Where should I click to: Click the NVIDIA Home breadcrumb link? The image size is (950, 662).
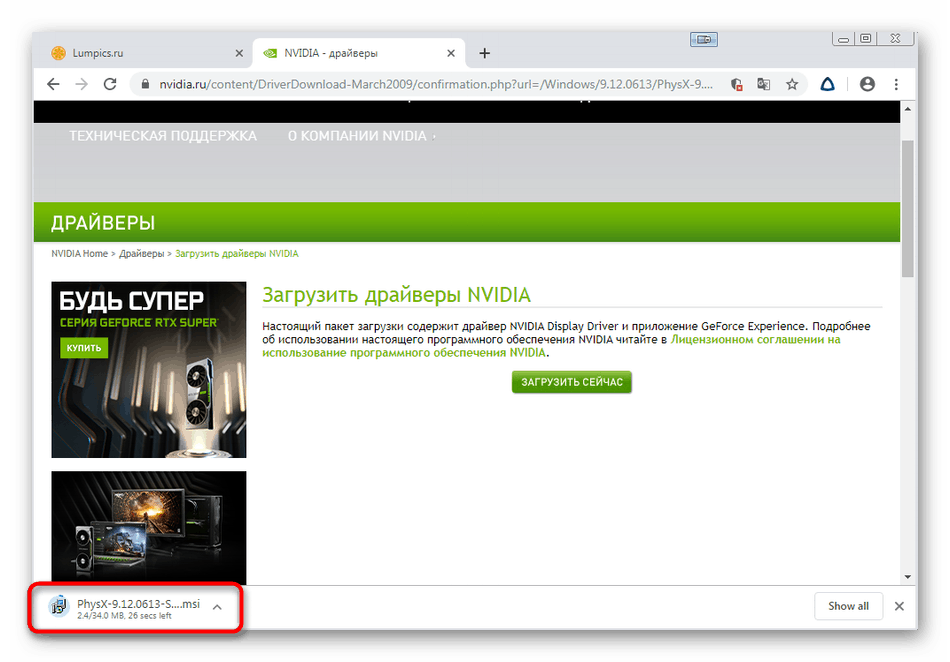[79, 254]
